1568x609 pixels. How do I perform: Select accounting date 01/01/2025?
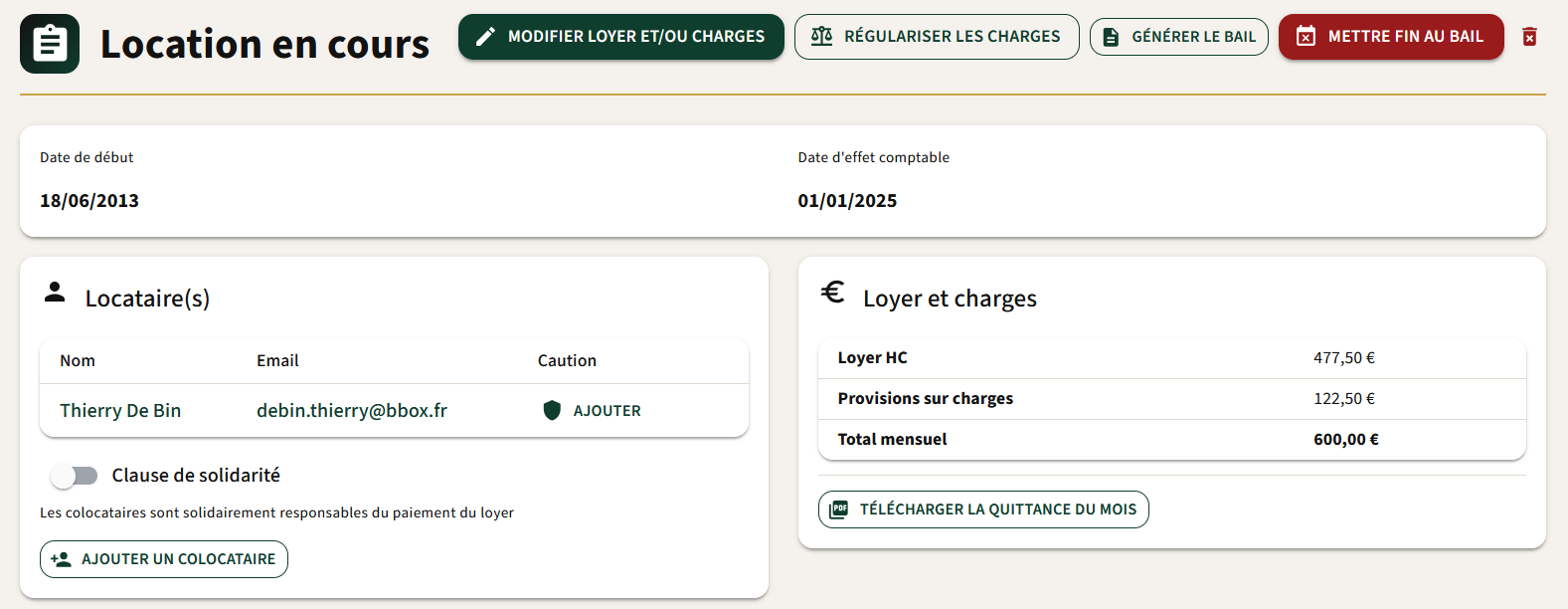click(x=847, y=201)
